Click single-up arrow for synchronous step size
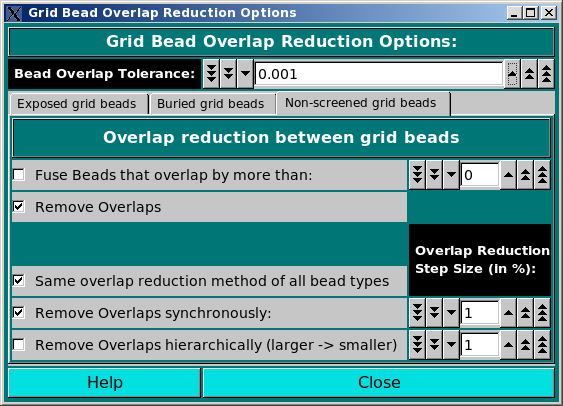This screenshot has width=563, height=406. click(x=508, y=313)
